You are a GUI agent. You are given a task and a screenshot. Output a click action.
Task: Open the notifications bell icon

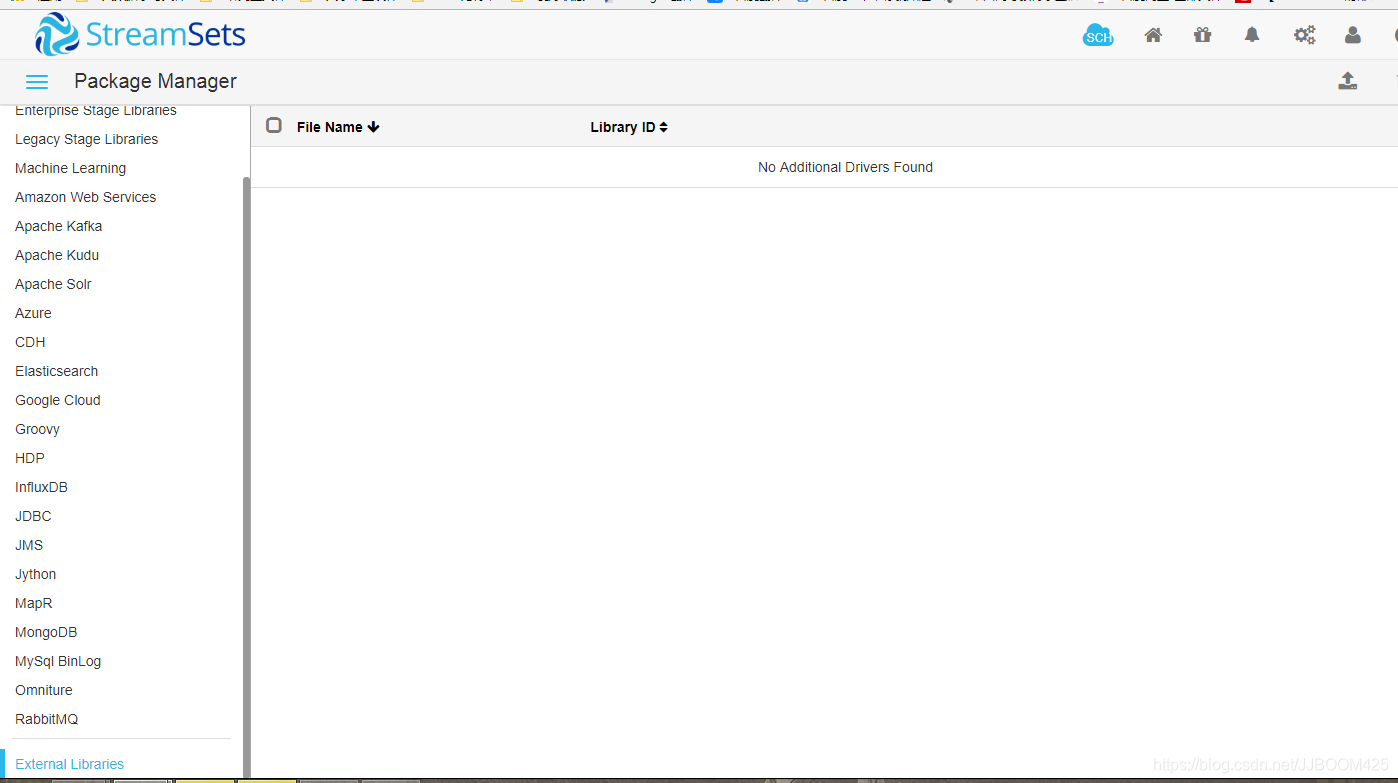pyautogui.click(x=1252, y=35)
